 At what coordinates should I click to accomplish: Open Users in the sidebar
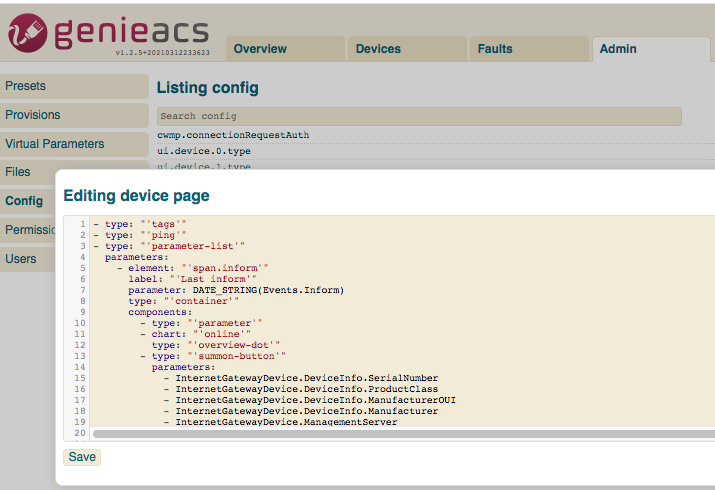tap(21, 259)
